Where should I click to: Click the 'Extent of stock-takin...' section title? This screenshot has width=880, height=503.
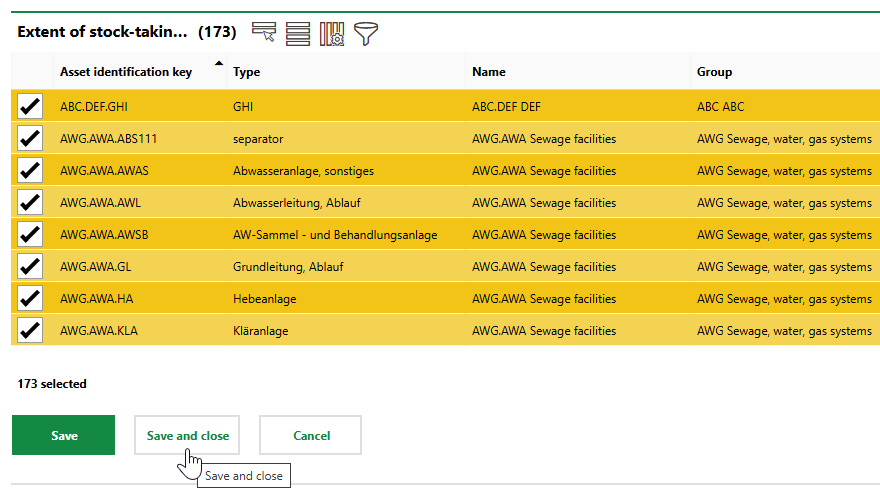point(102,31)
